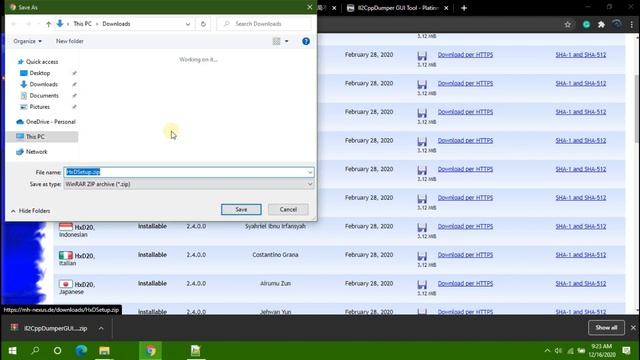Click the Indonesian flag icon

(66, 227)
